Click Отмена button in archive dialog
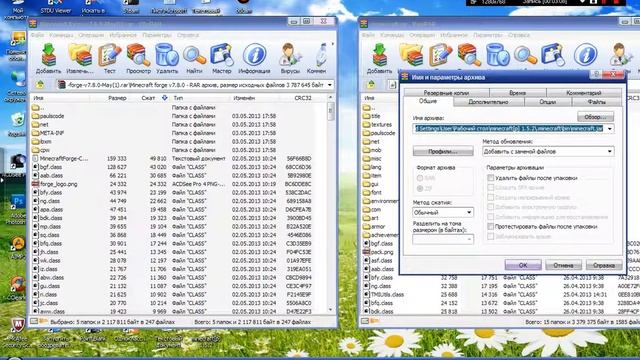 563,265
